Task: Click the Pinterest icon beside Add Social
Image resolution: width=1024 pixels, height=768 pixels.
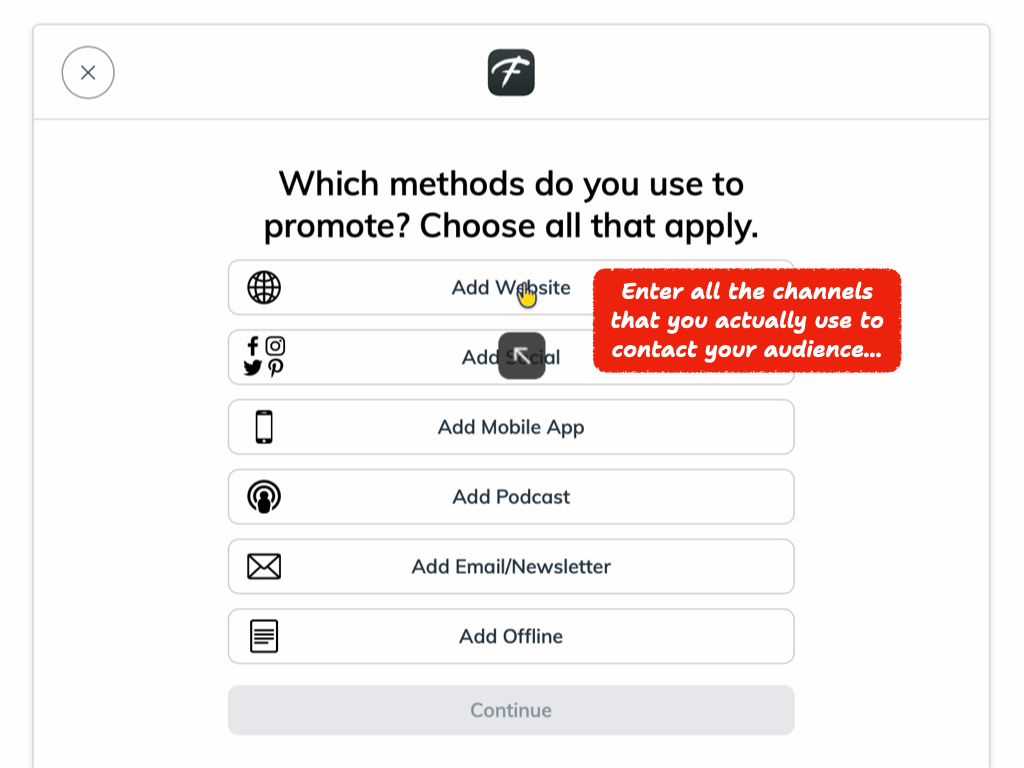Action: click(276, 370)
